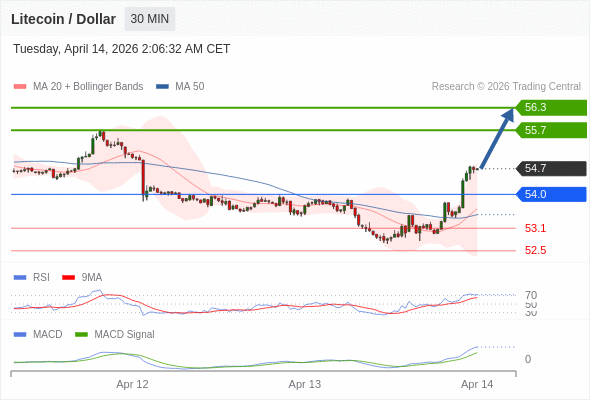590x400 pixels.
Task: Click the 54.0 blue pivot label
Action: [551, 194]
